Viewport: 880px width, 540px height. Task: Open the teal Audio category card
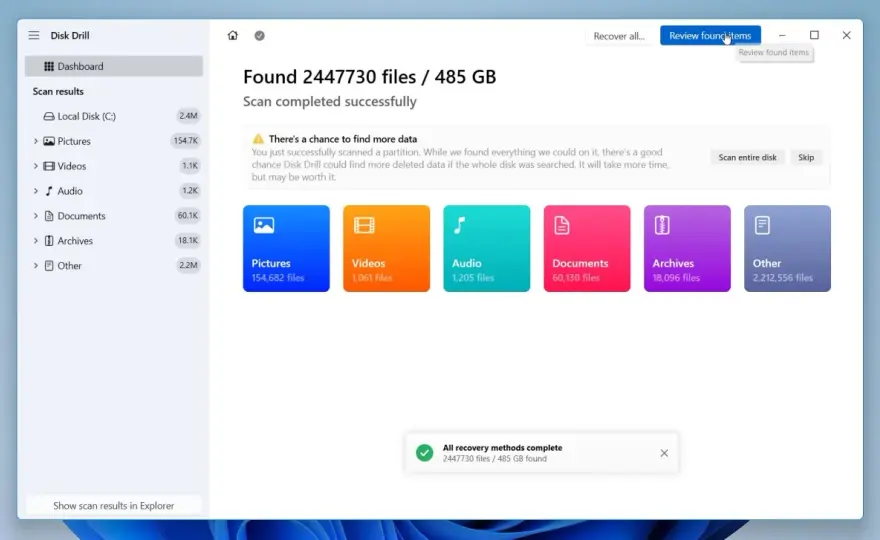point(487,248)
